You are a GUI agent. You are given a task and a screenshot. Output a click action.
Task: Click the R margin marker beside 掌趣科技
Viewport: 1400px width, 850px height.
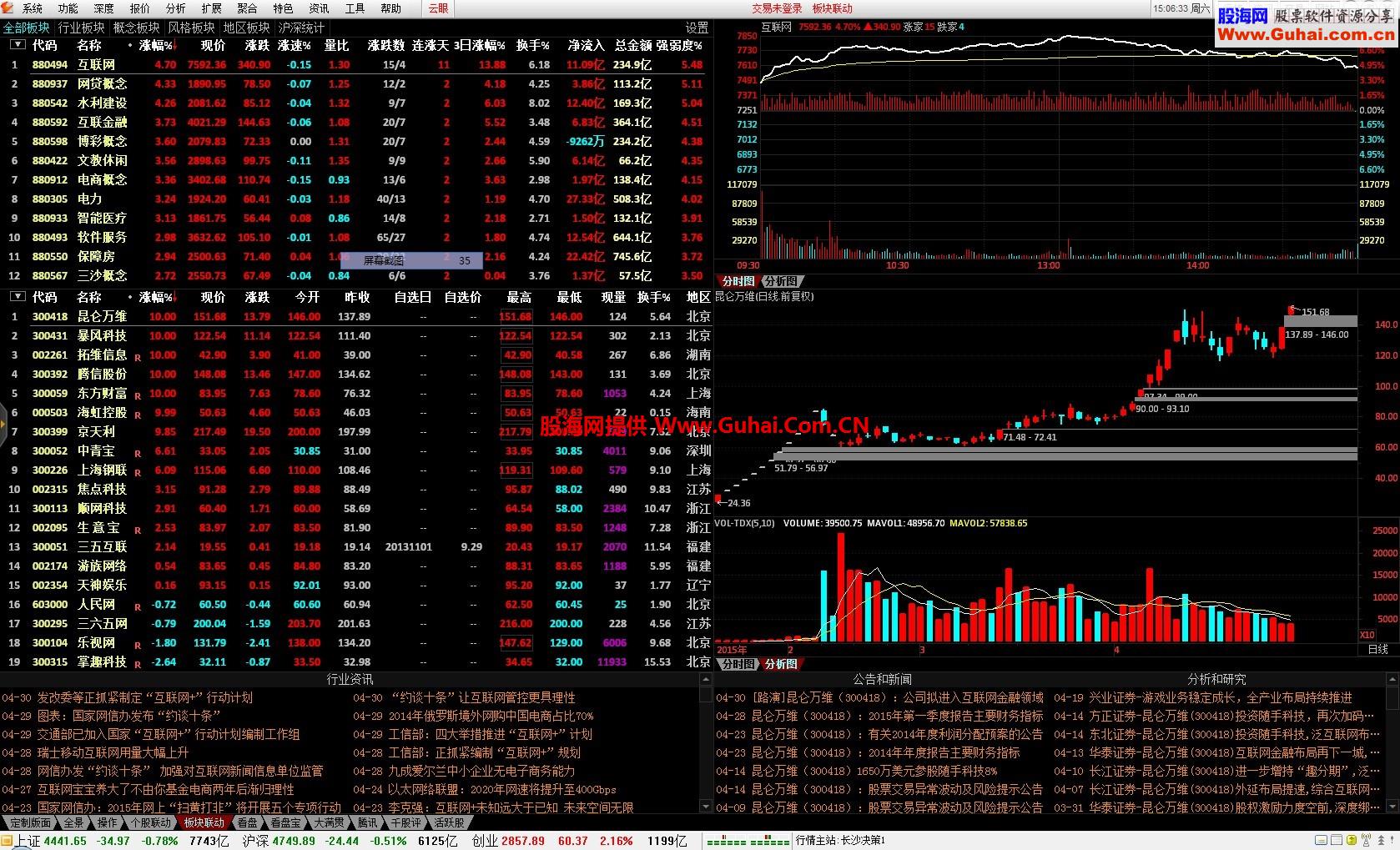click(138, 665)
